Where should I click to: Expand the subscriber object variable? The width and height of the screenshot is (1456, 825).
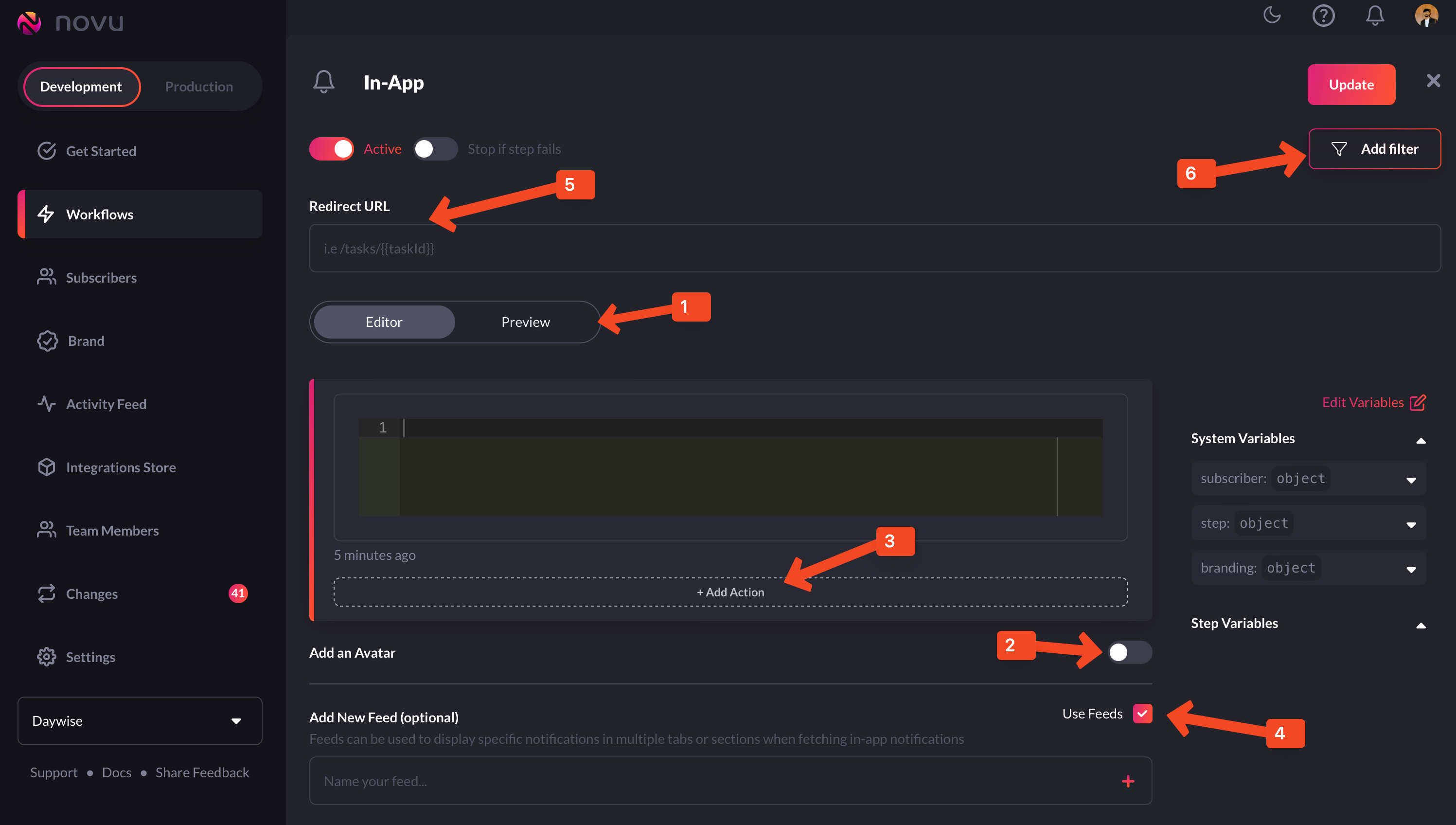click(x=1411, y=479)
